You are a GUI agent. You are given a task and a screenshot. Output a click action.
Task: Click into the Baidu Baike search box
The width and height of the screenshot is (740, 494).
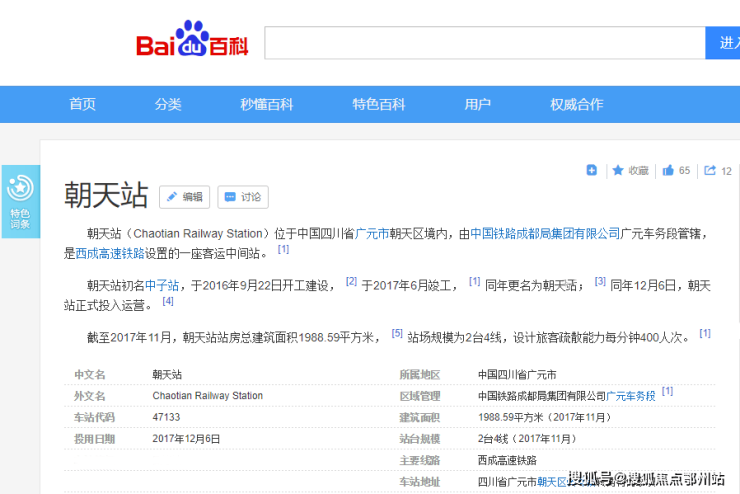point(485,43)
